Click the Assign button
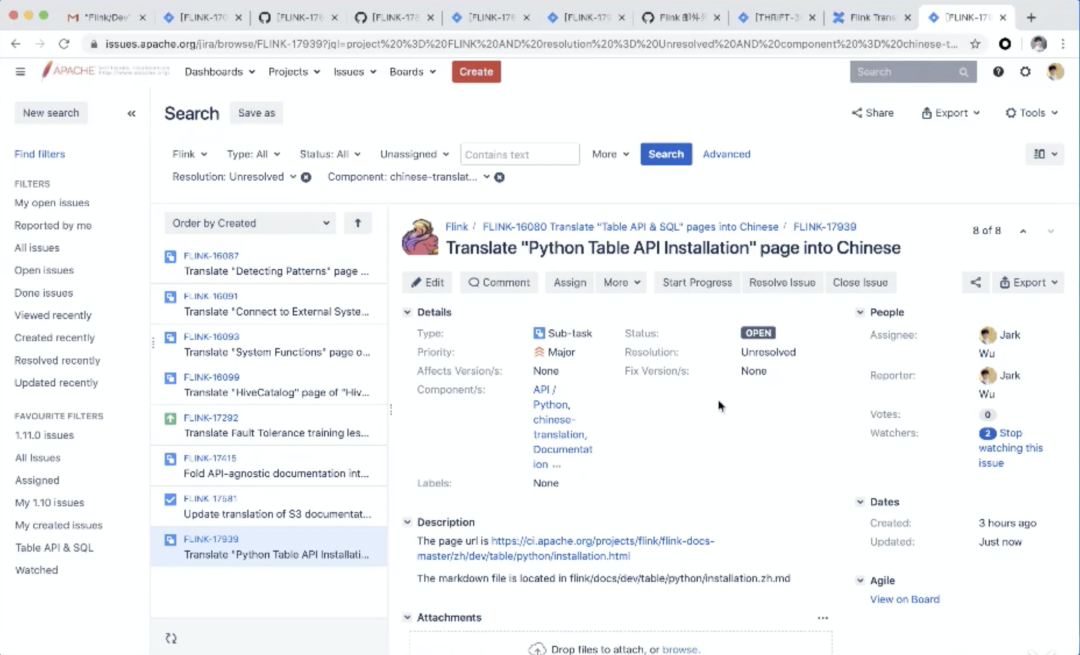The height and width of the screenshot is (655, 1080). pos(570,282)
